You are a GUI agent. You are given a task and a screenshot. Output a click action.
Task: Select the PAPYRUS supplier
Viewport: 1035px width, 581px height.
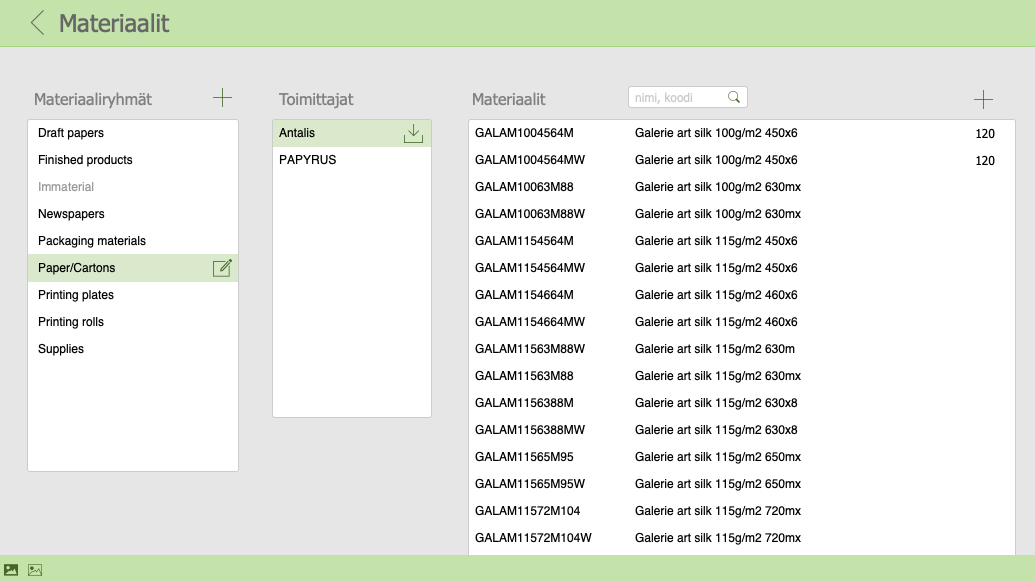tap(308, 160)
